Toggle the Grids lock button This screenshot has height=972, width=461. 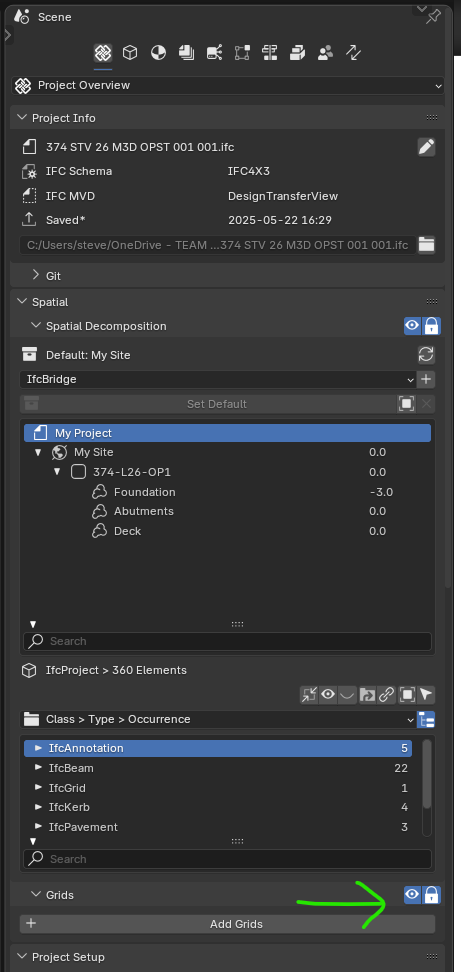(x=431, y=895)
